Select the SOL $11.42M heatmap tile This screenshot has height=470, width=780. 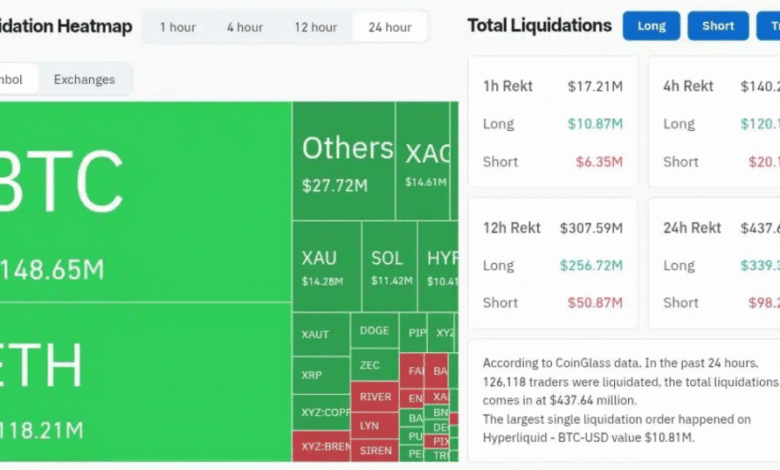[387, 266]
